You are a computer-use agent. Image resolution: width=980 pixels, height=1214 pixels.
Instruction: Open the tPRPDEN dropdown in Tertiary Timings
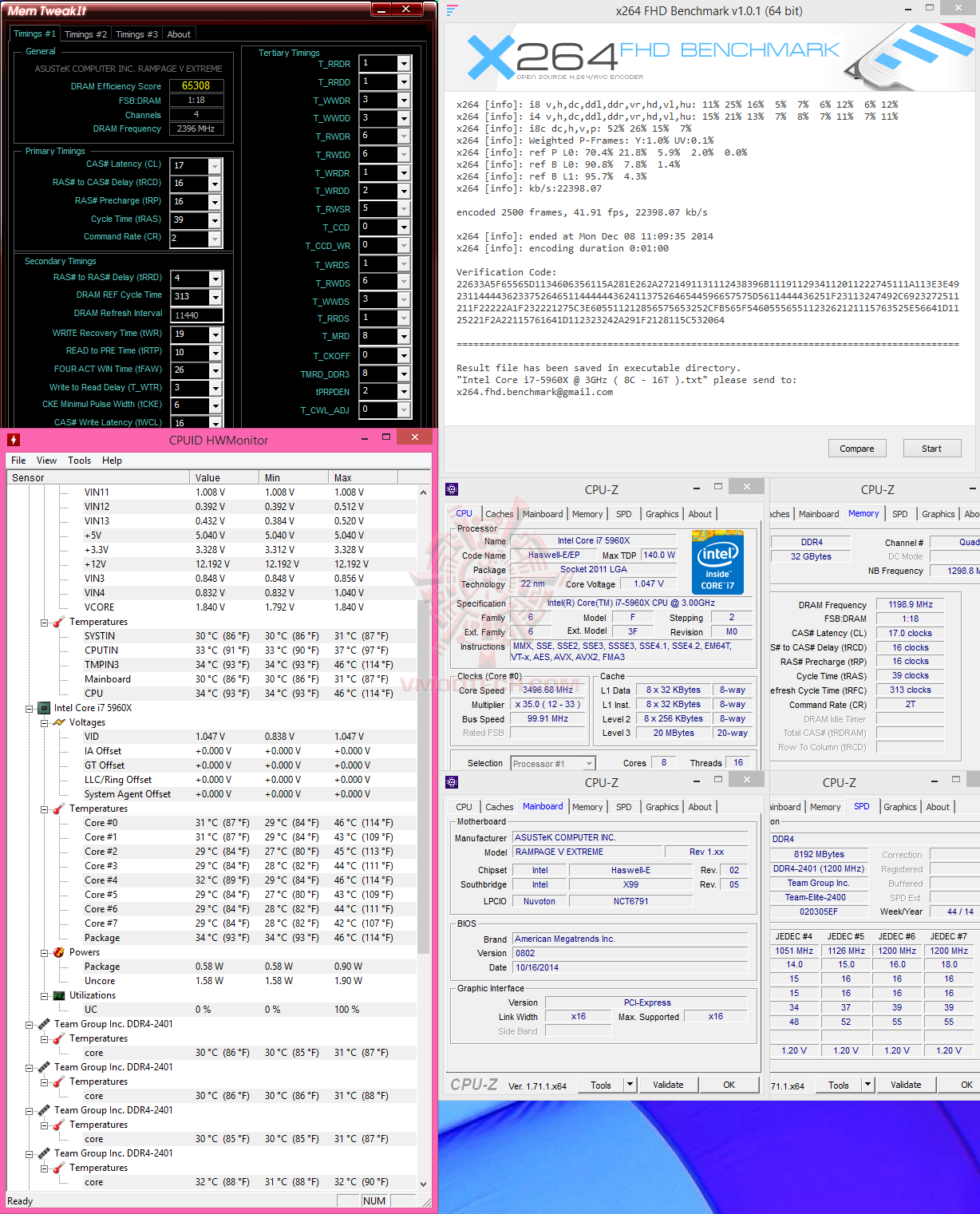[404, 392]
